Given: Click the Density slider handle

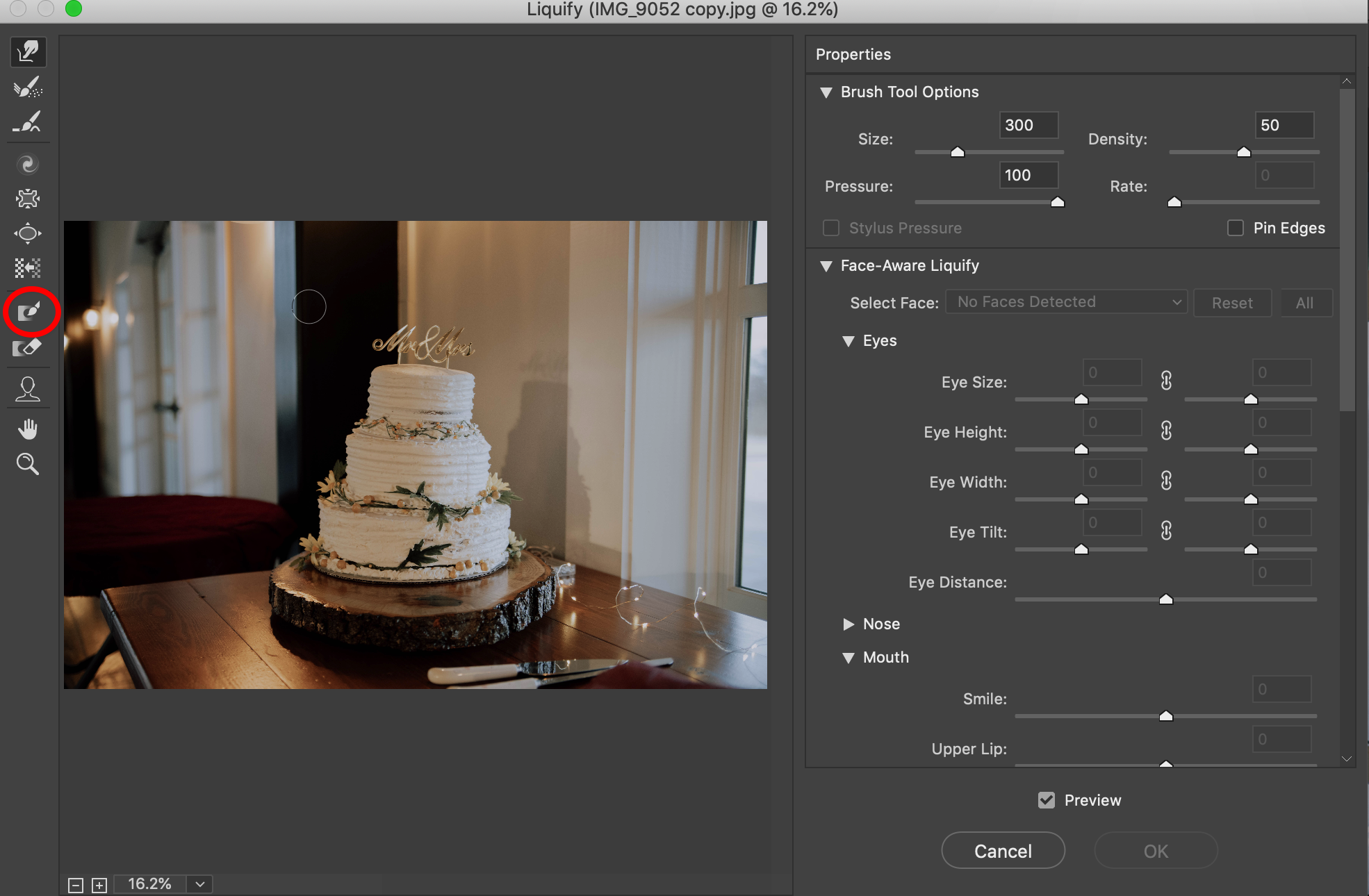Looking at the screenshot, I should pos(1244,152).
